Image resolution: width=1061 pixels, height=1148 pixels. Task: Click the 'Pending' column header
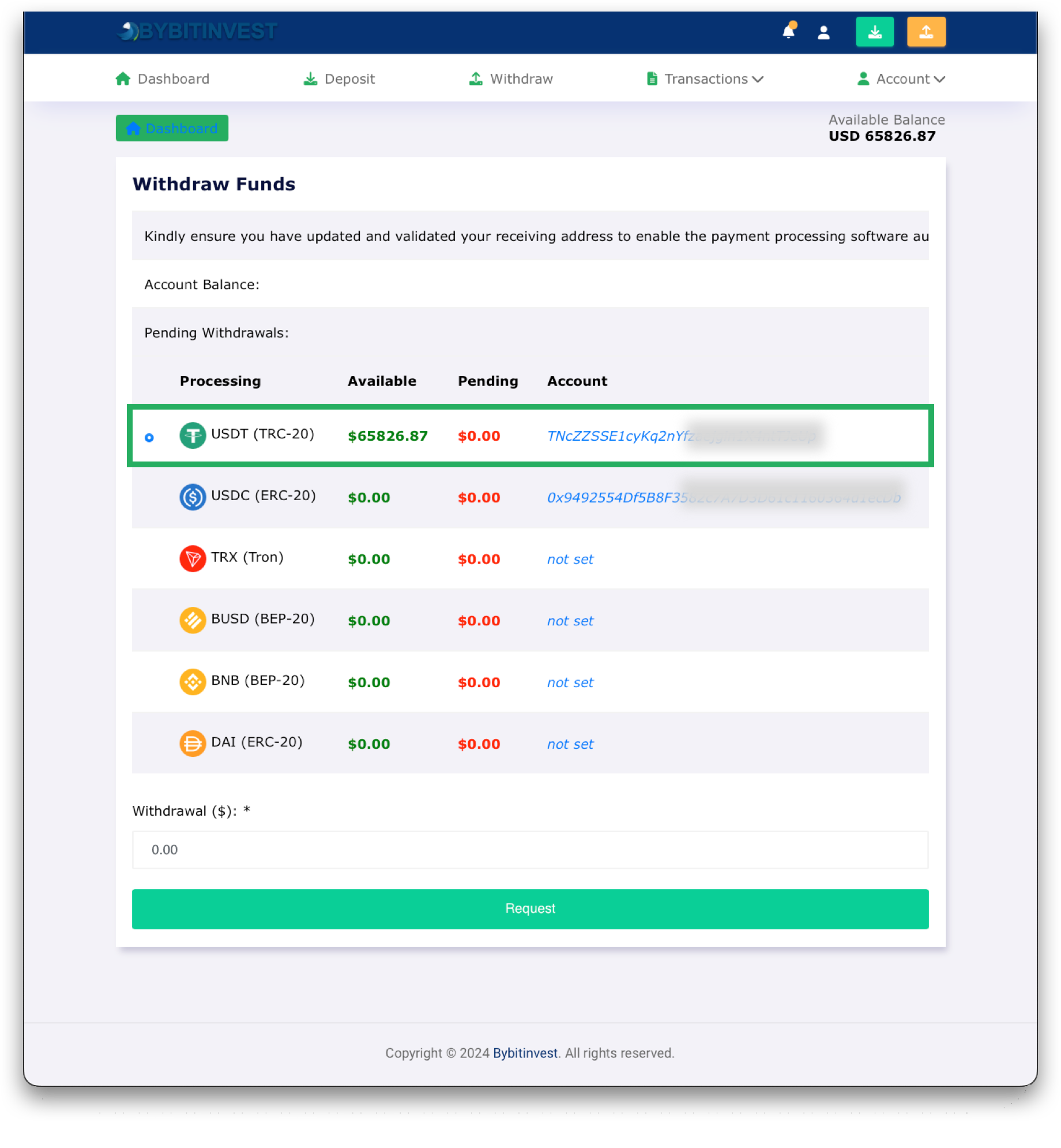click(488, 381)
